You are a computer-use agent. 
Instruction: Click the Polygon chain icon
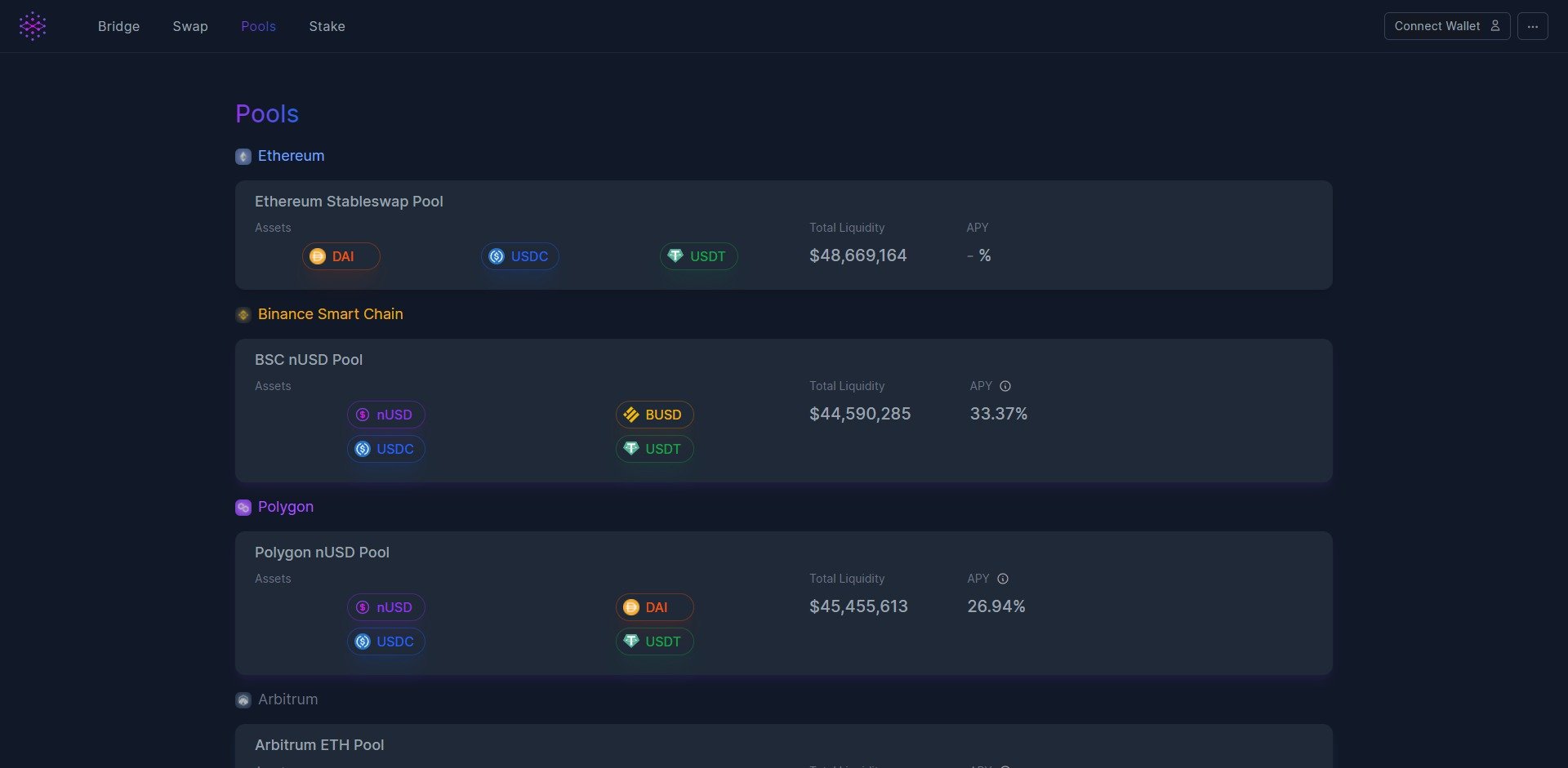(243, 508)
